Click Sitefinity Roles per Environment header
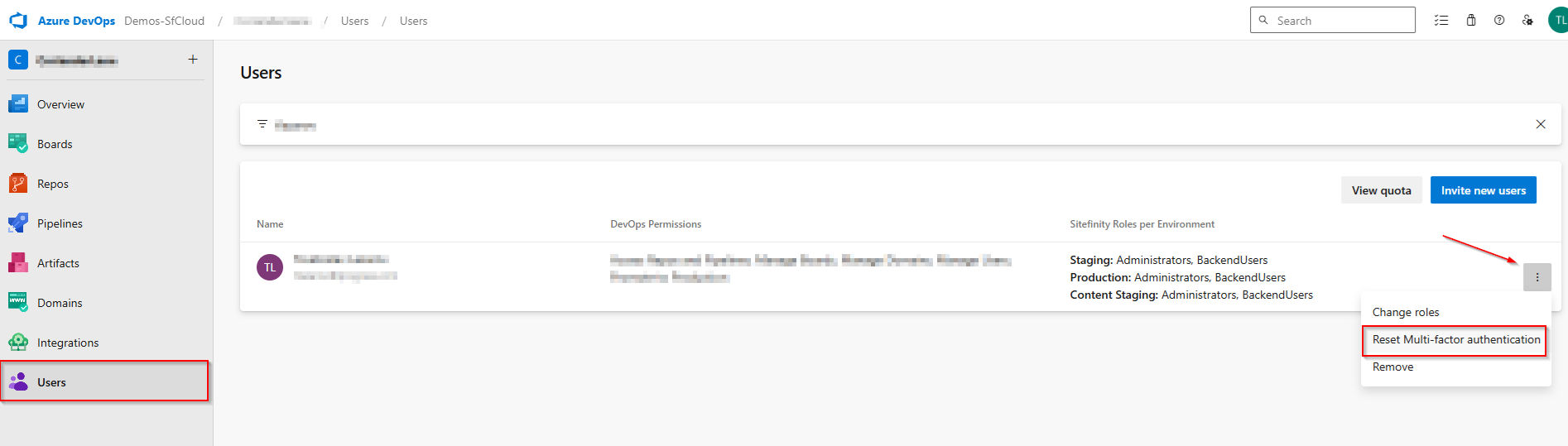Image resolution: width=1568 pixels, height=446 pixels. click(x=1142, y=224)
